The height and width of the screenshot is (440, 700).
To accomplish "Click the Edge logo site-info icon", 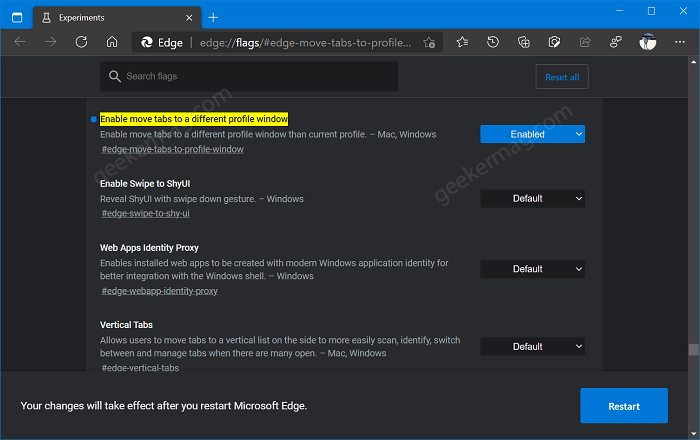I will (x=147, y=42).
